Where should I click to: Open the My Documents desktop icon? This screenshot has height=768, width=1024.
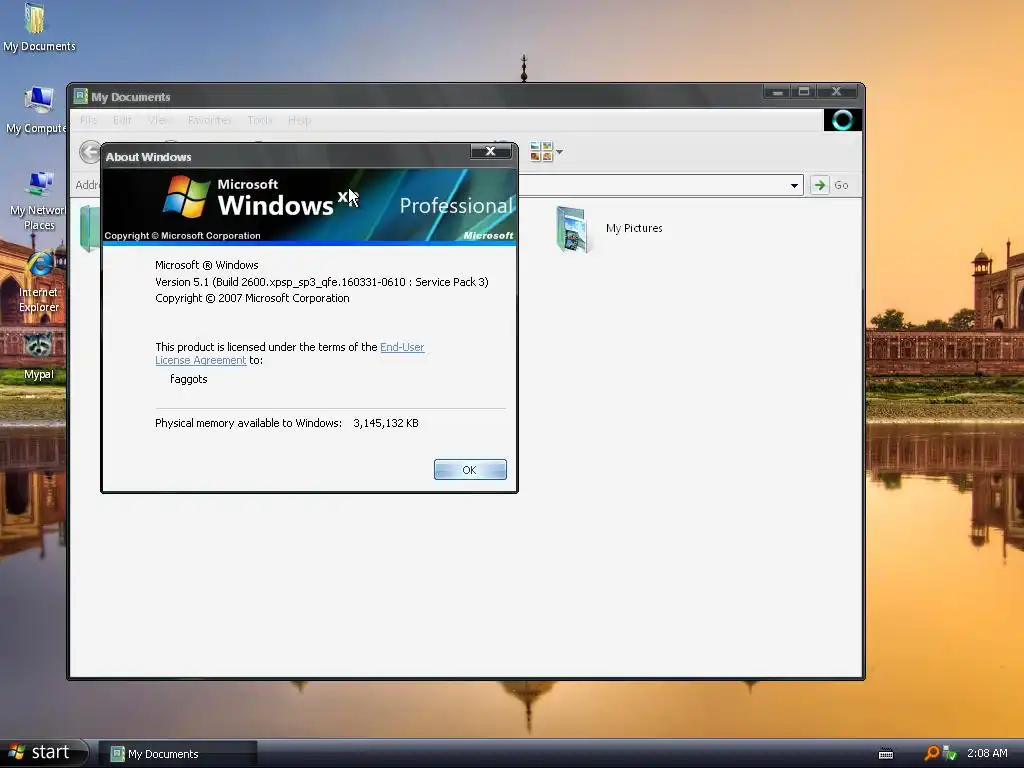point(39,28)
